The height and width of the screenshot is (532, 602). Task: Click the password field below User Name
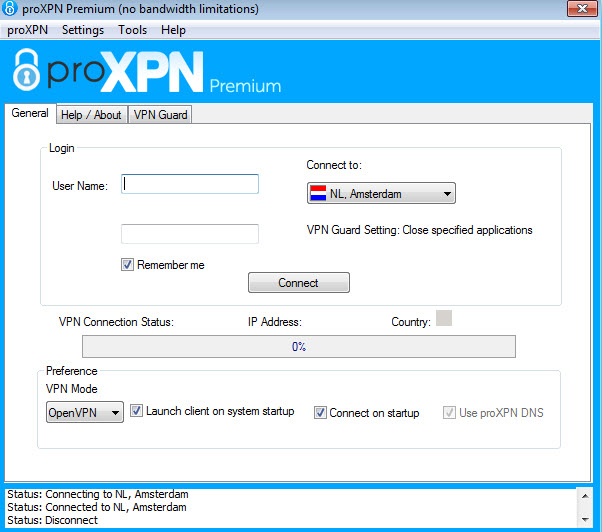point(190,234)
